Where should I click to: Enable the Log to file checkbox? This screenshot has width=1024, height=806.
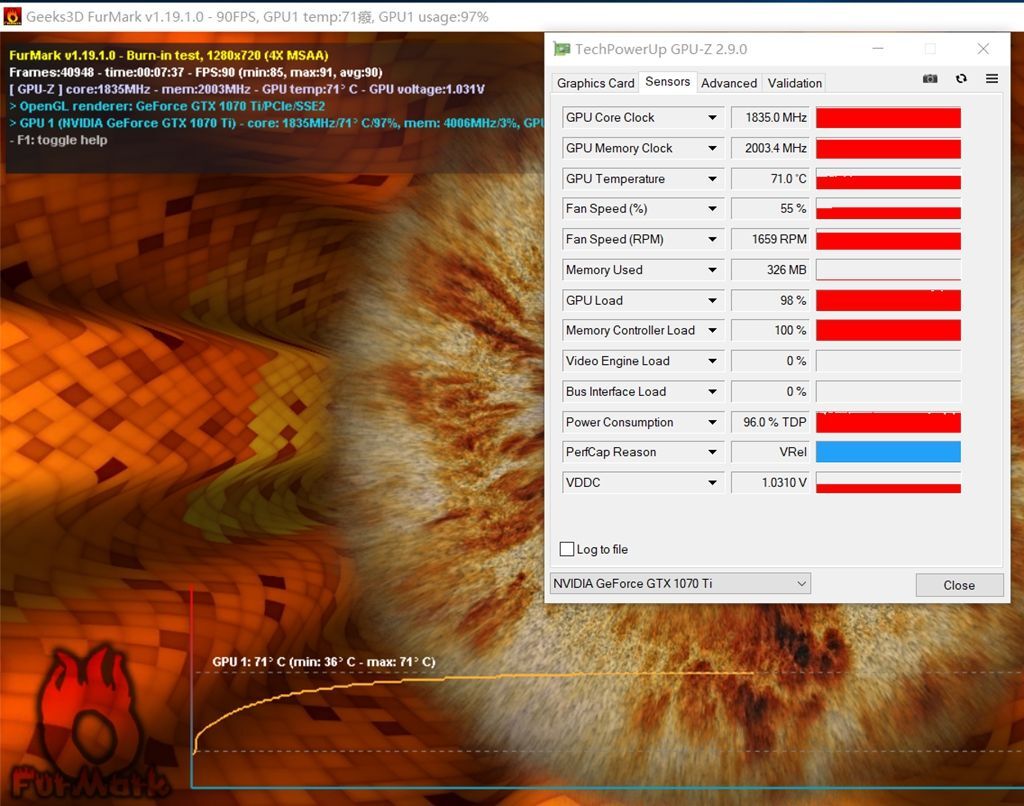[x=567, y=549]
